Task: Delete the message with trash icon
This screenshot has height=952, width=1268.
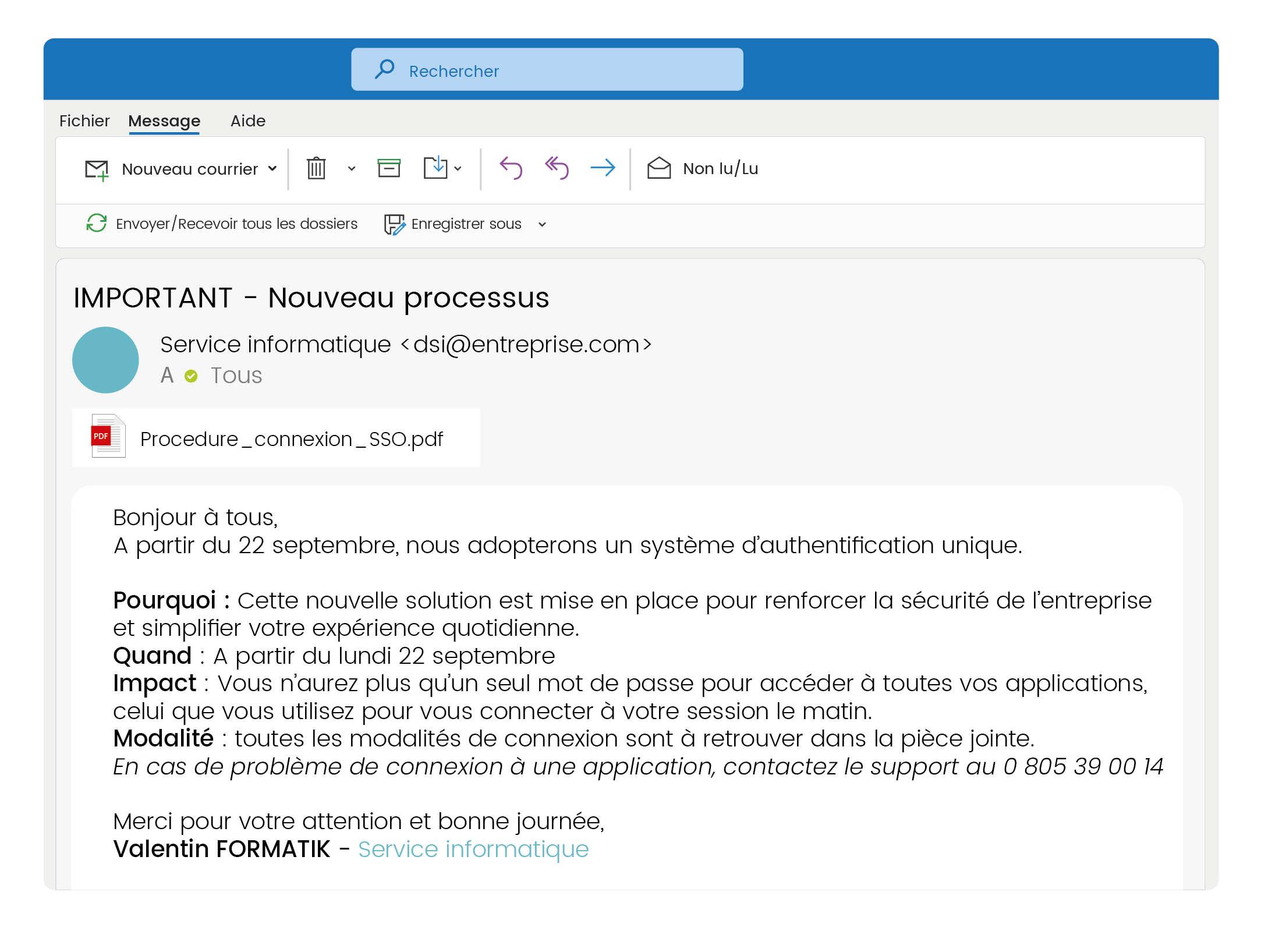Action: click(x=316, y=168)
